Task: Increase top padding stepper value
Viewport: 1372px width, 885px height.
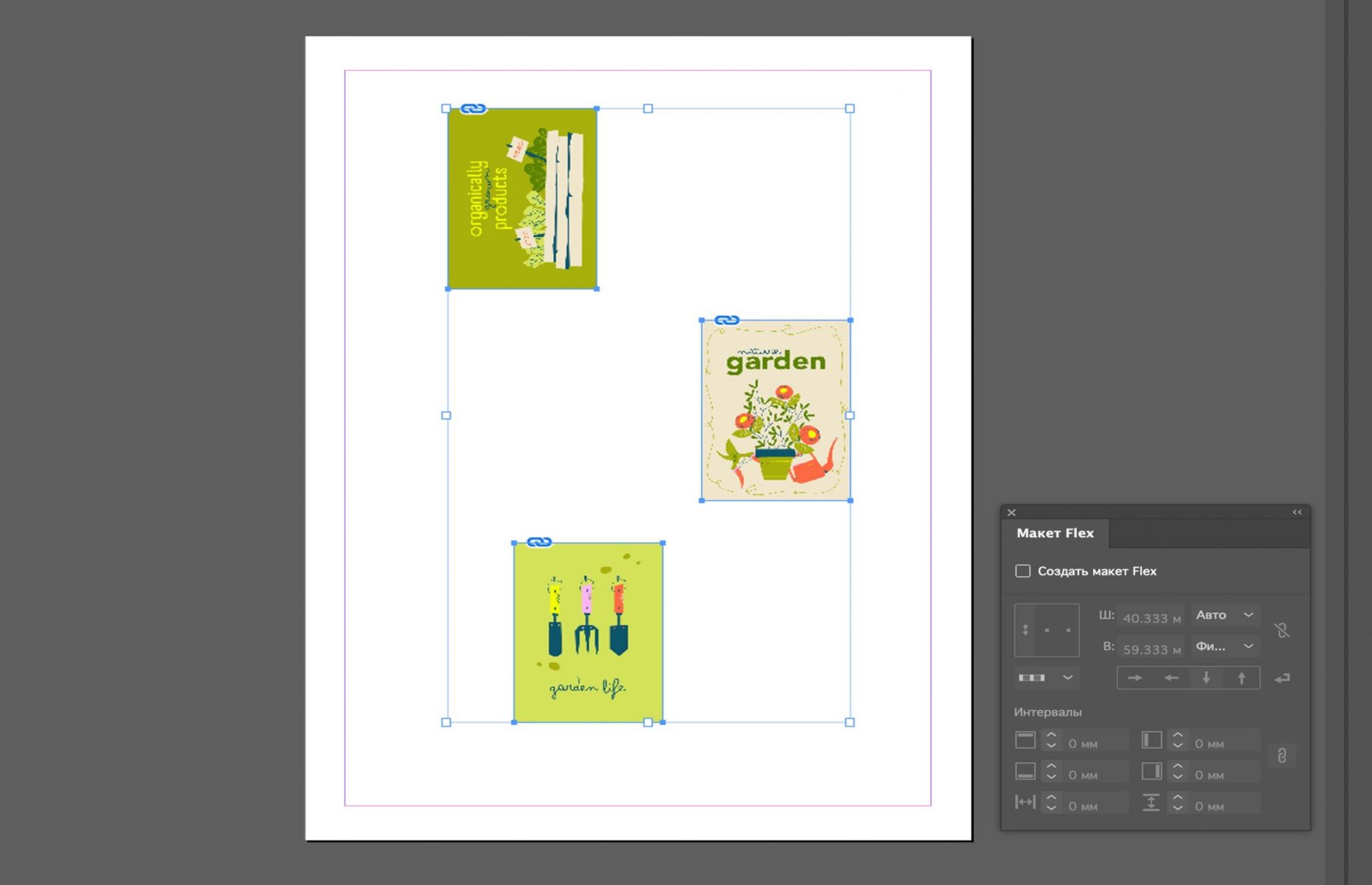Action: click(1051, 736)
